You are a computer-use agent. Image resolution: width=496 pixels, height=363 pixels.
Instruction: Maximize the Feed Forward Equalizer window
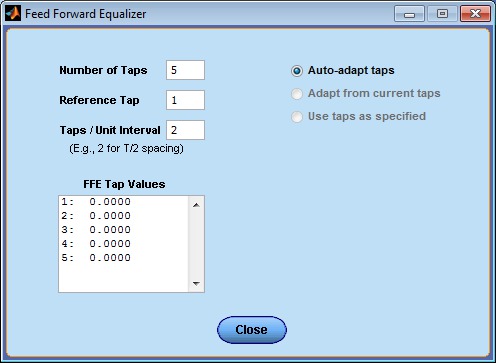coord(442,14)
